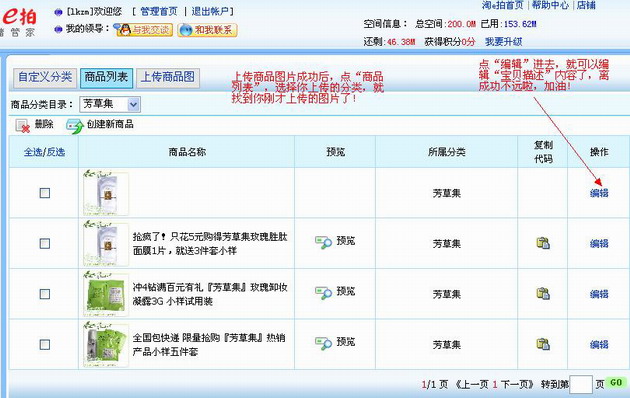Click preview magnifier icon for 玫瑰胜肽面膜 row
Image resolution: width=630 pixels, height=398 pixels.
click(x=323, y=242)
